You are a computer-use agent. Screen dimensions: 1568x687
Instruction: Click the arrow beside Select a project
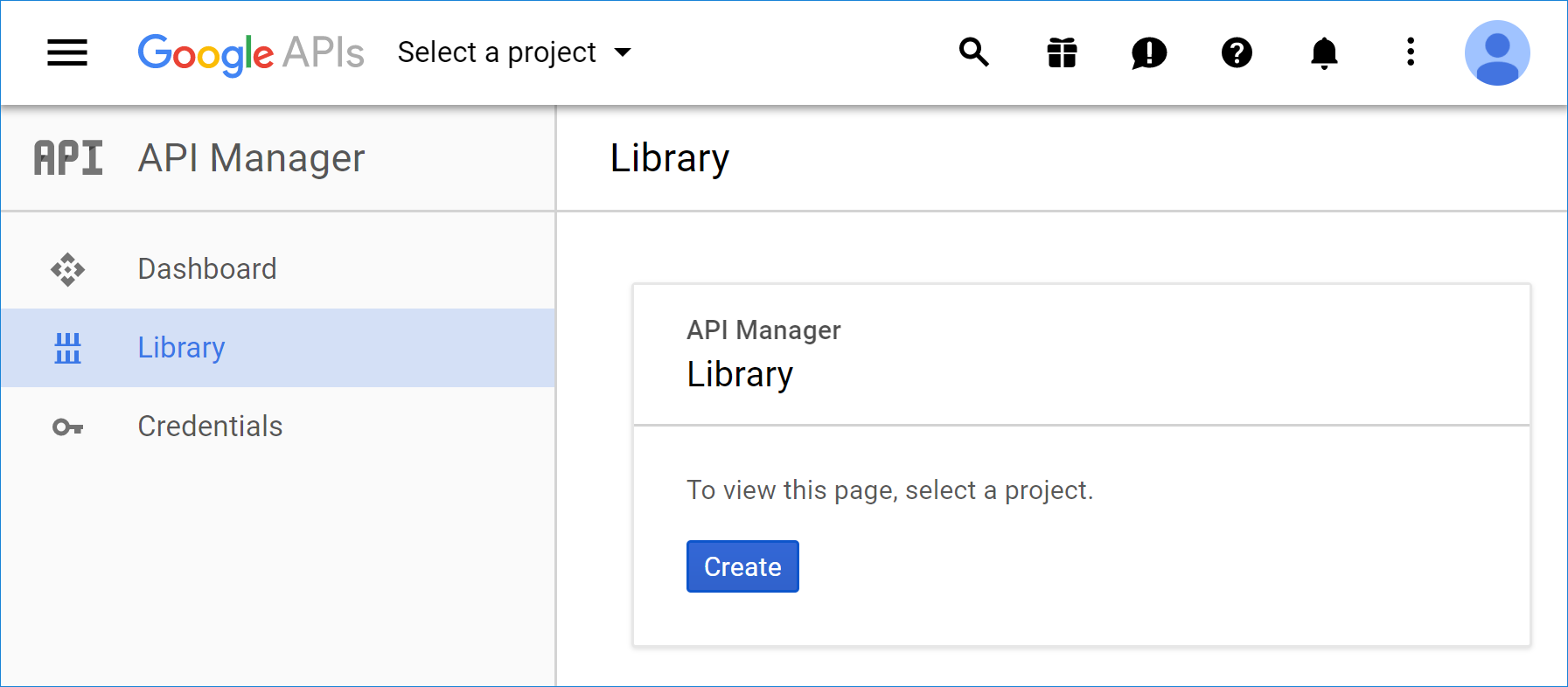coord(623,52)
